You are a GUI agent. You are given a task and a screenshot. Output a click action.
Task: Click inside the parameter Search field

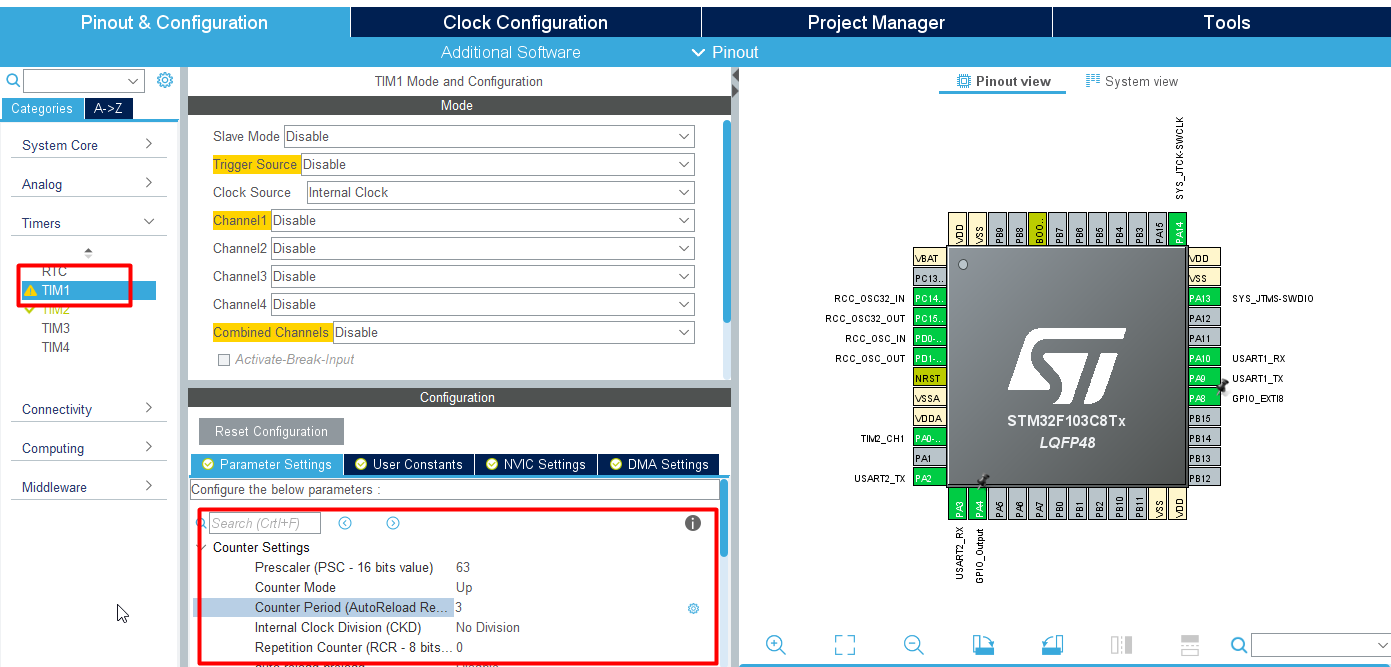(x=265, y=523)
